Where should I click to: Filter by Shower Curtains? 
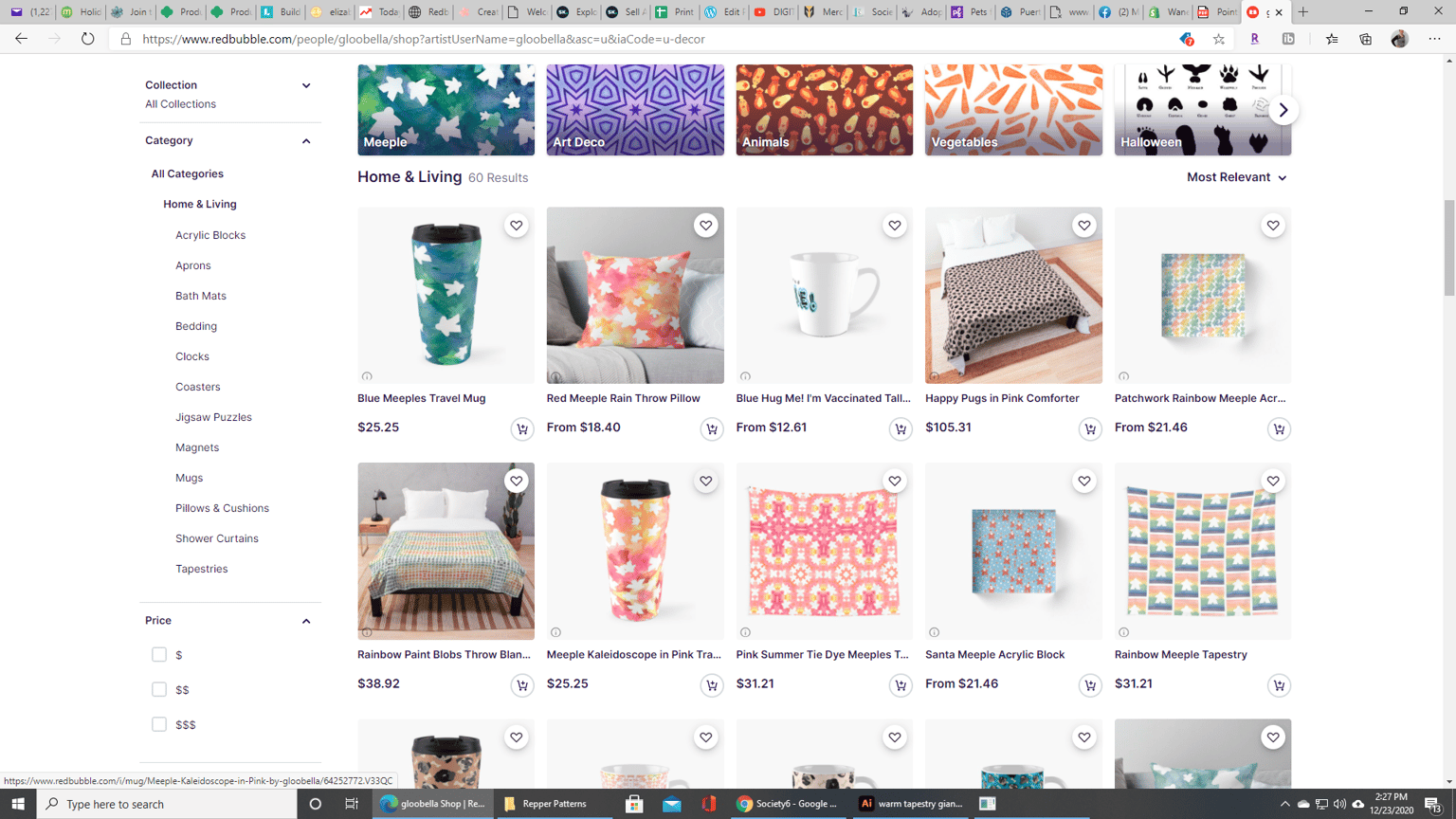click(x=217, y=538)
